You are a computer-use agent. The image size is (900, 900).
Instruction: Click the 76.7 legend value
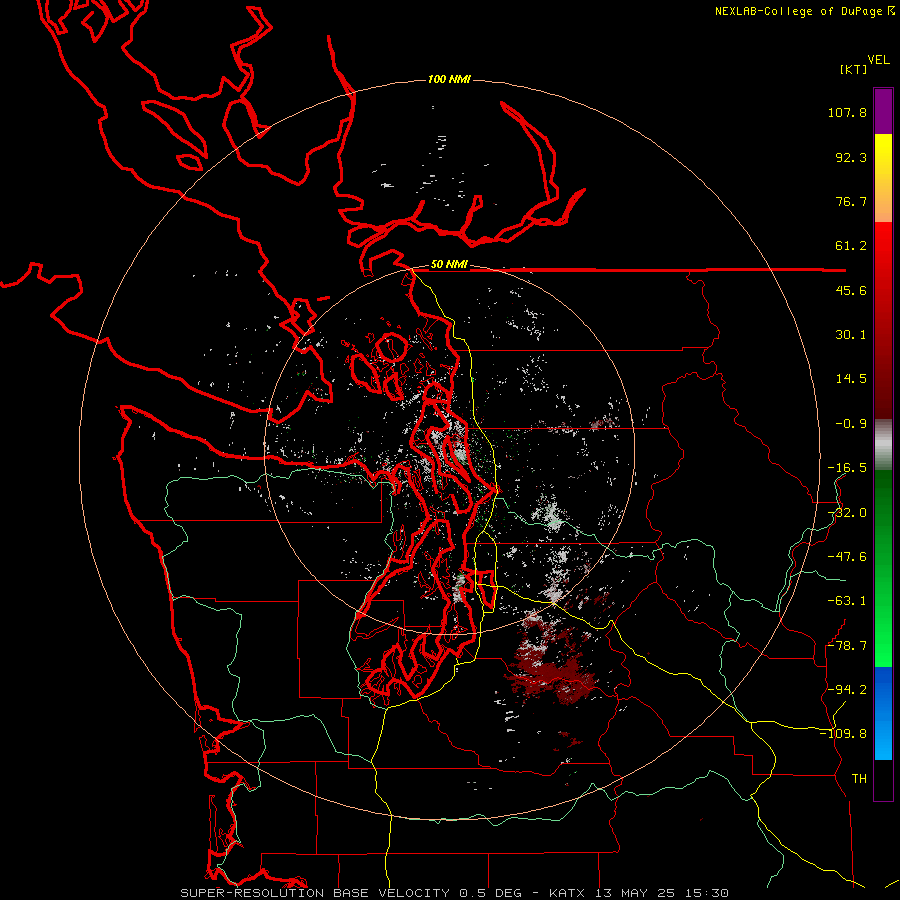coord(851,201)
